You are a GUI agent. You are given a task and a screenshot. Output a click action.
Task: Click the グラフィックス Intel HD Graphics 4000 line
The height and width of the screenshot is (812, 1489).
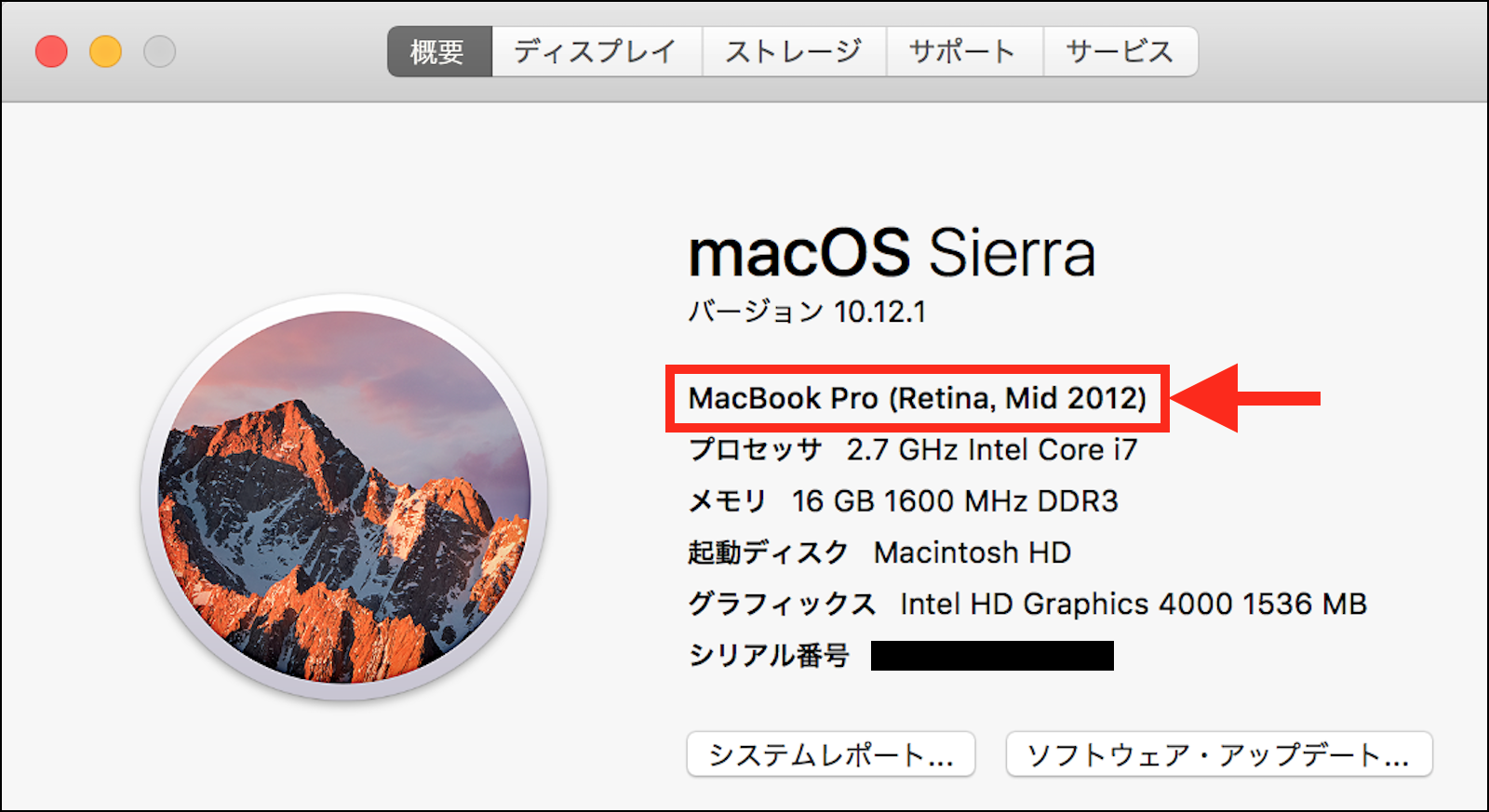tap(1026, 605)
